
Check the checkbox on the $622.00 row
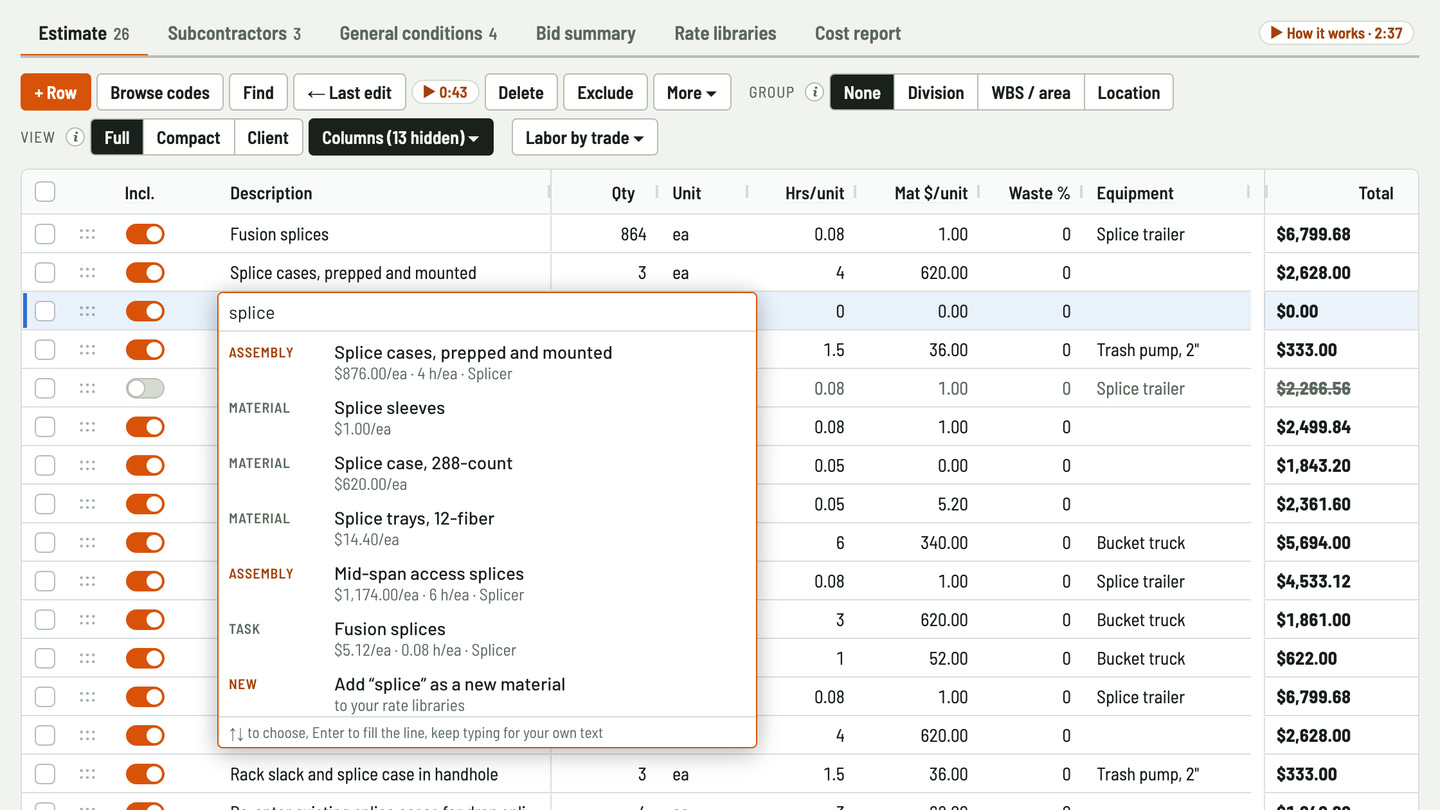pyautogui.click(x=45, y=658)
